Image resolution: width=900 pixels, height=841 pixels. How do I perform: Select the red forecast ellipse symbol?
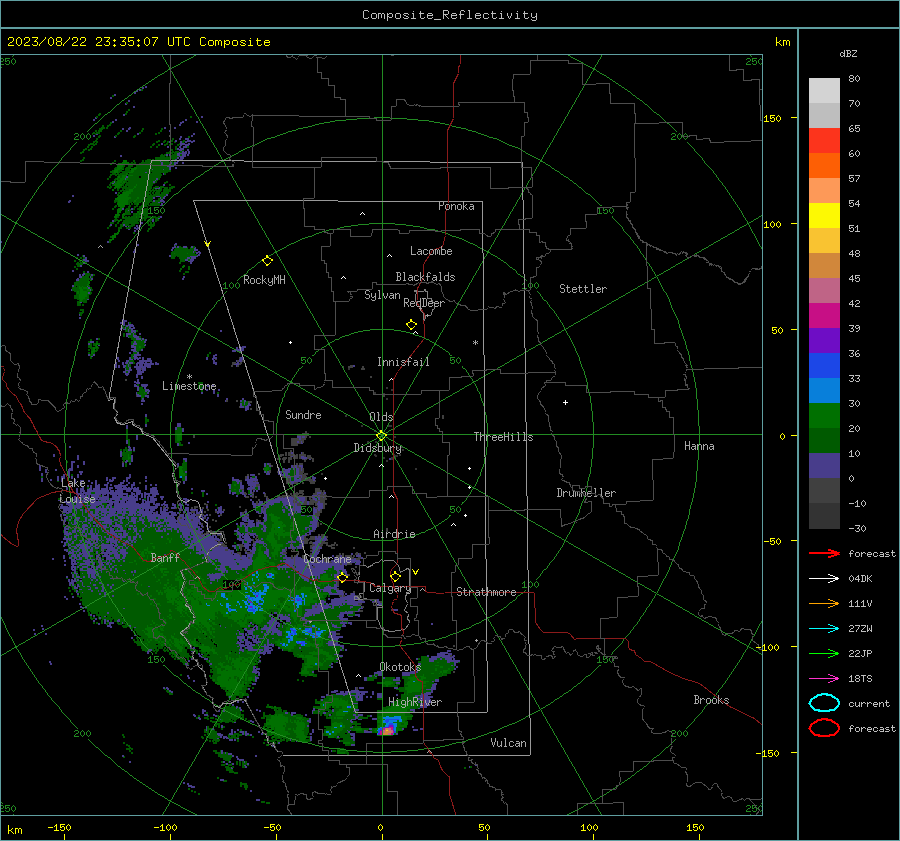tap(824, 728)
